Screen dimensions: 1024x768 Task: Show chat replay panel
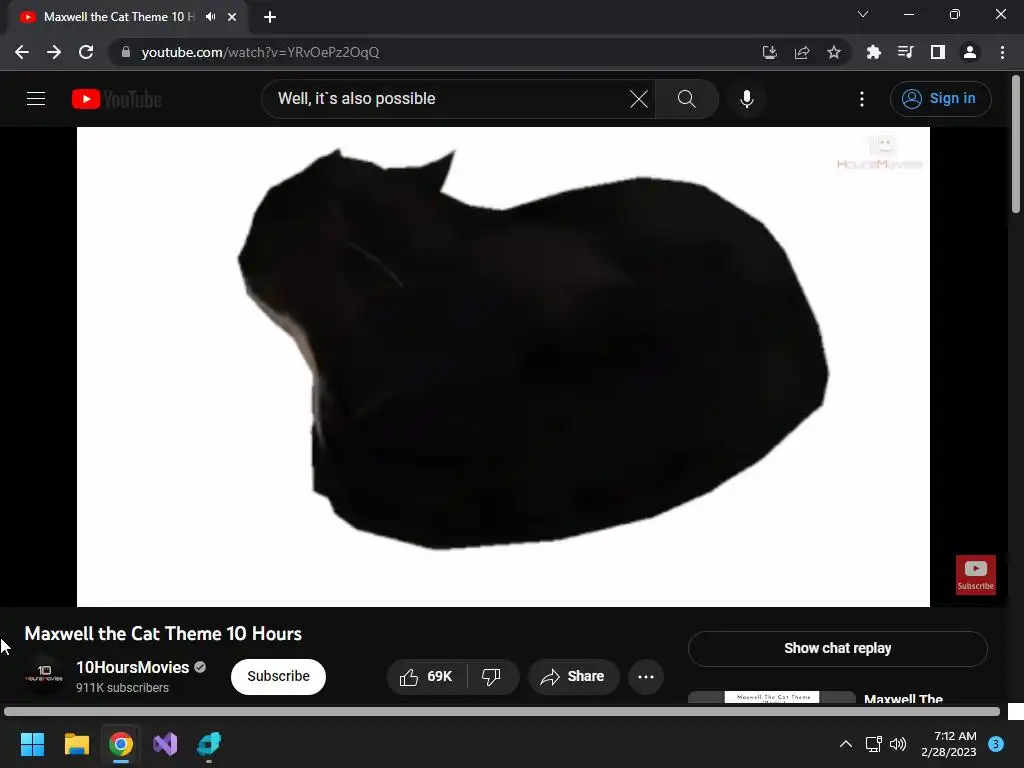coord(837,648)
